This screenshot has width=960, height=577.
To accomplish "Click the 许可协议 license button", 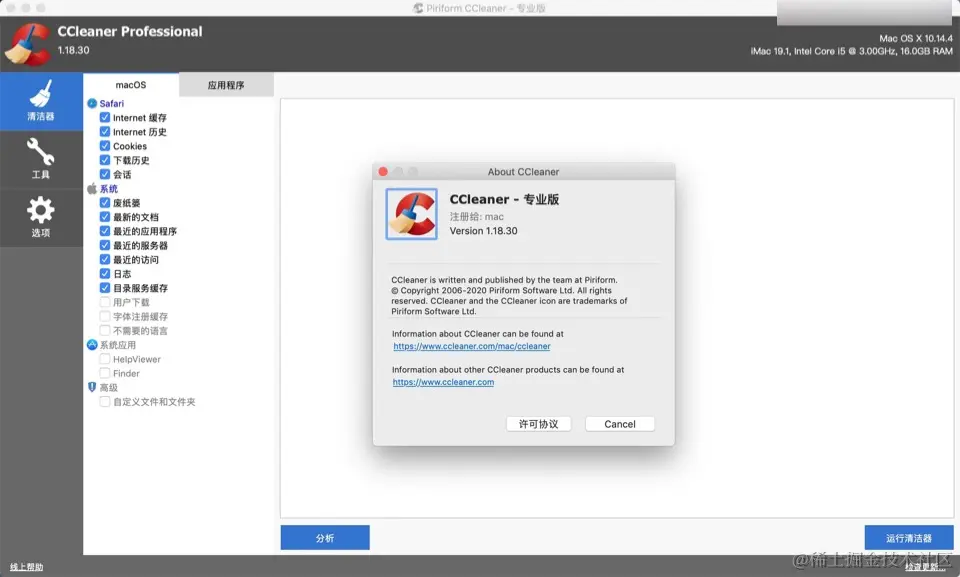I will (539, 424).
